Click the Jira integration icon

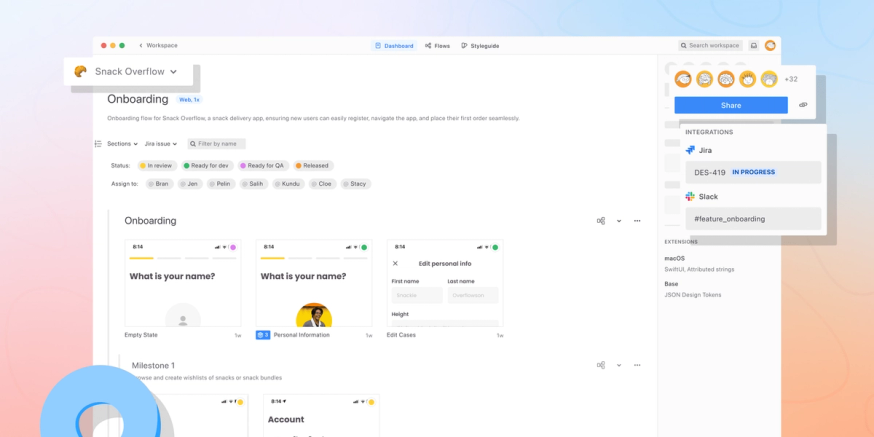pos(690,150)
